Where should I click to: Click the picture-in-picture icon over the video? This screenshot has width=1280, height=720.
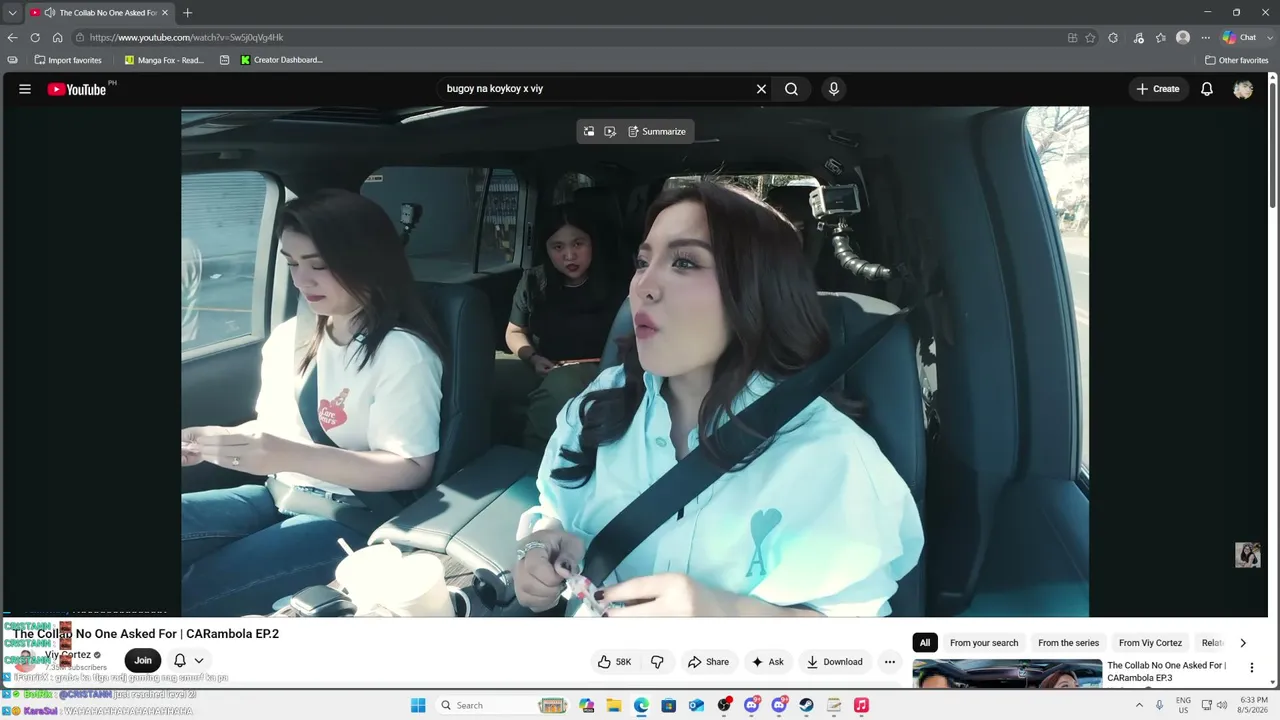tap(589, 132)
